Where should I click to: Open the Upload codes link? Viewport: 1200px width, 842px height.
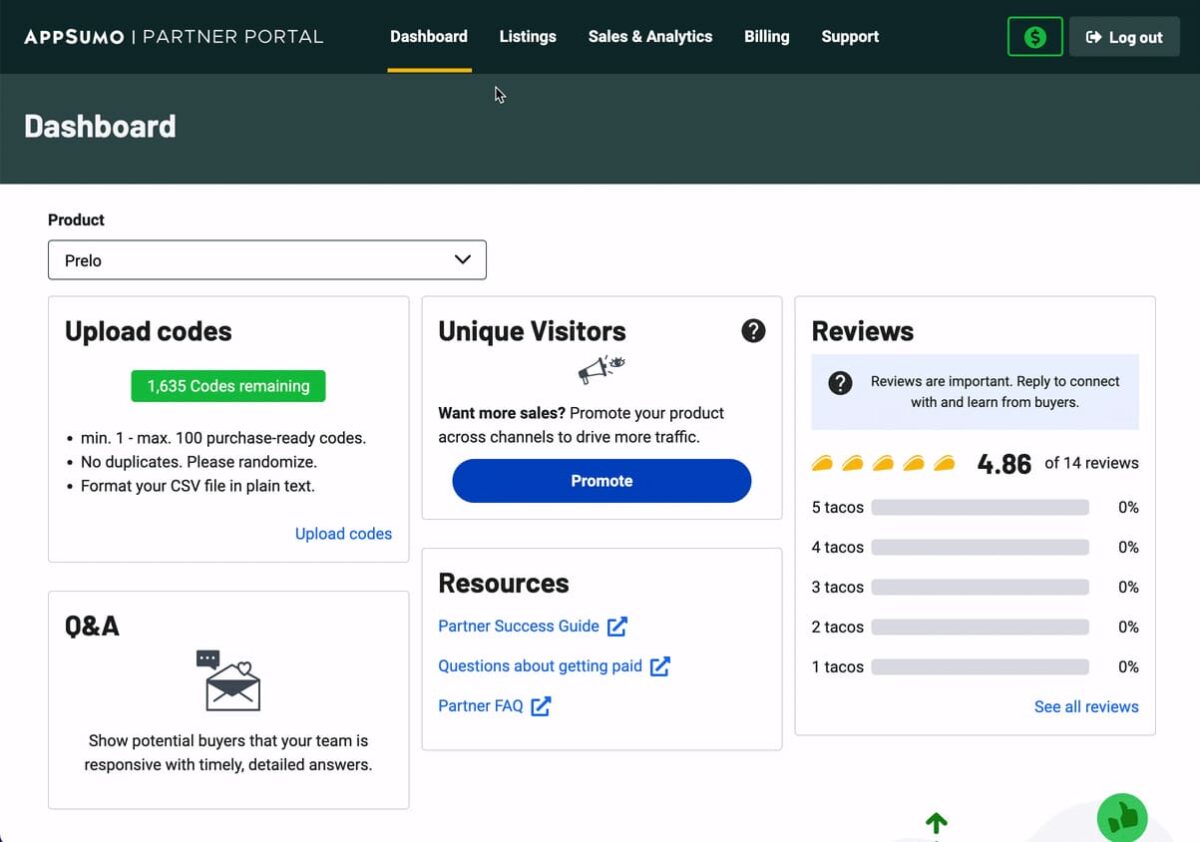[x=343, y=533]
